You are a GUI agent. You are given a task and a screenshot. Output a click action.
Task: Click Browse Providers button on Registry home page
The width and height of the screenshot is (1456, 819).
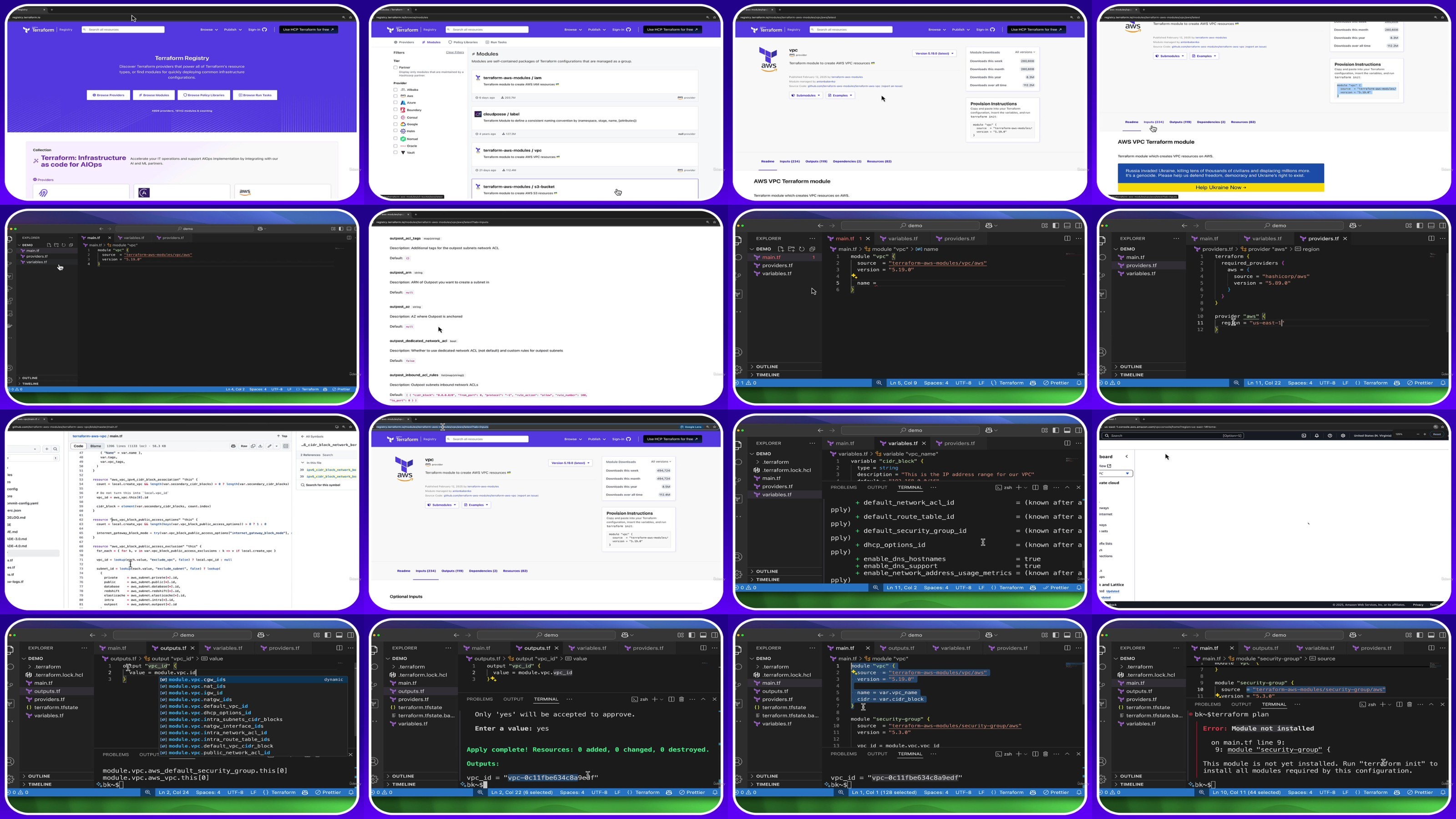(x=109, y=95)
